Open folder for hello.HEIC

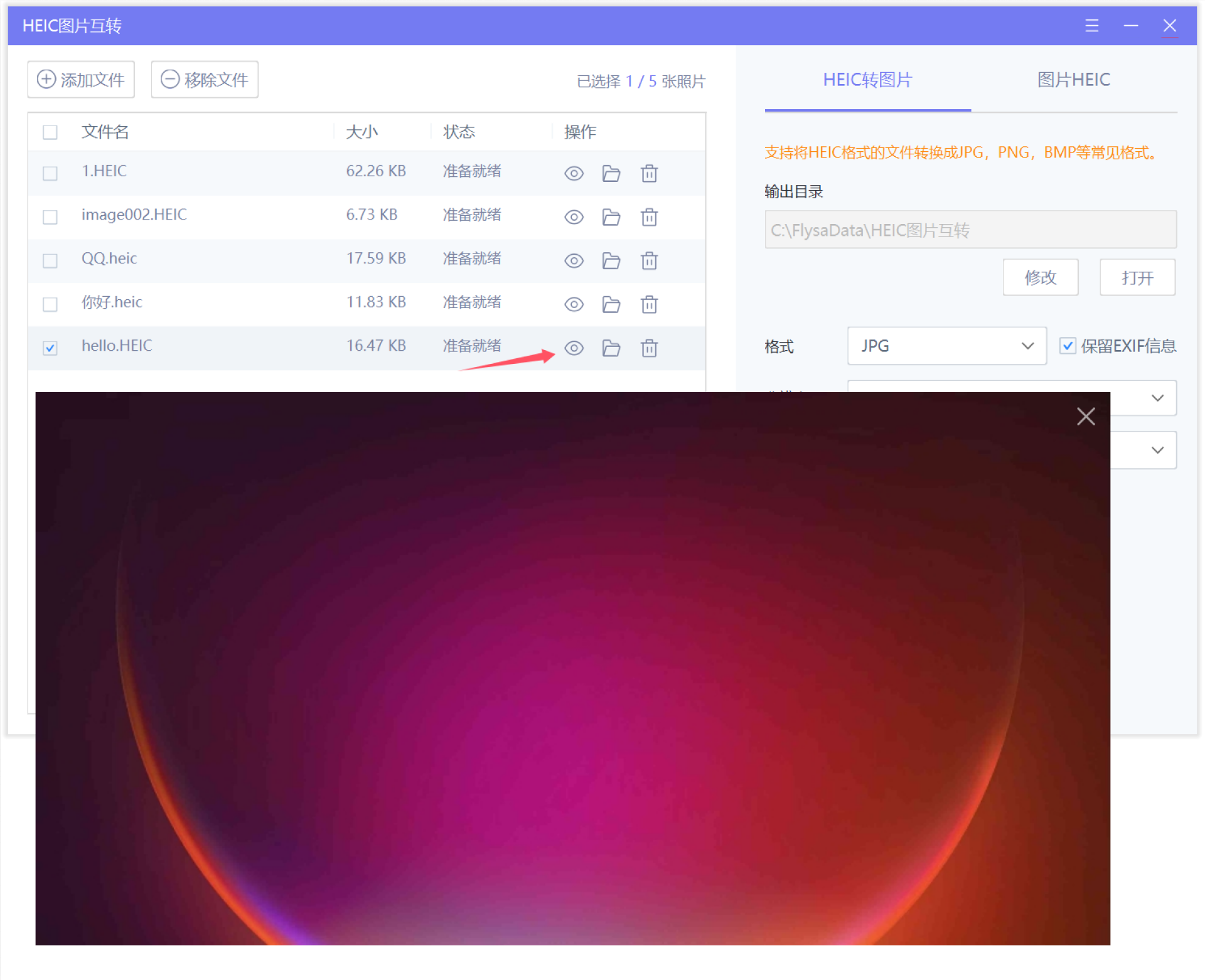pos(611,348)
